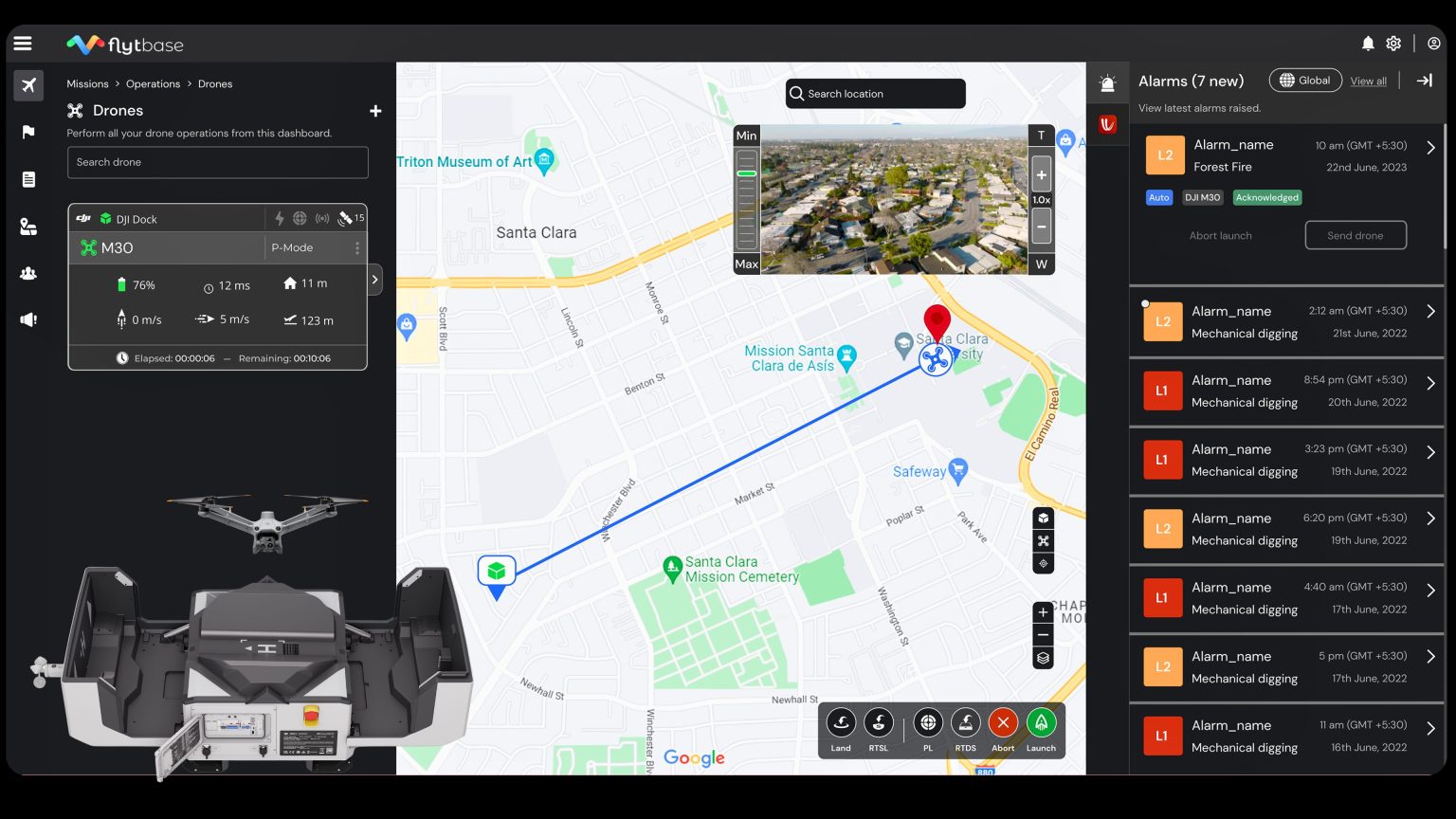Screen dimensions: 1456x819
Task: Click the View all alarms link
Action: tap(1368, 81)
